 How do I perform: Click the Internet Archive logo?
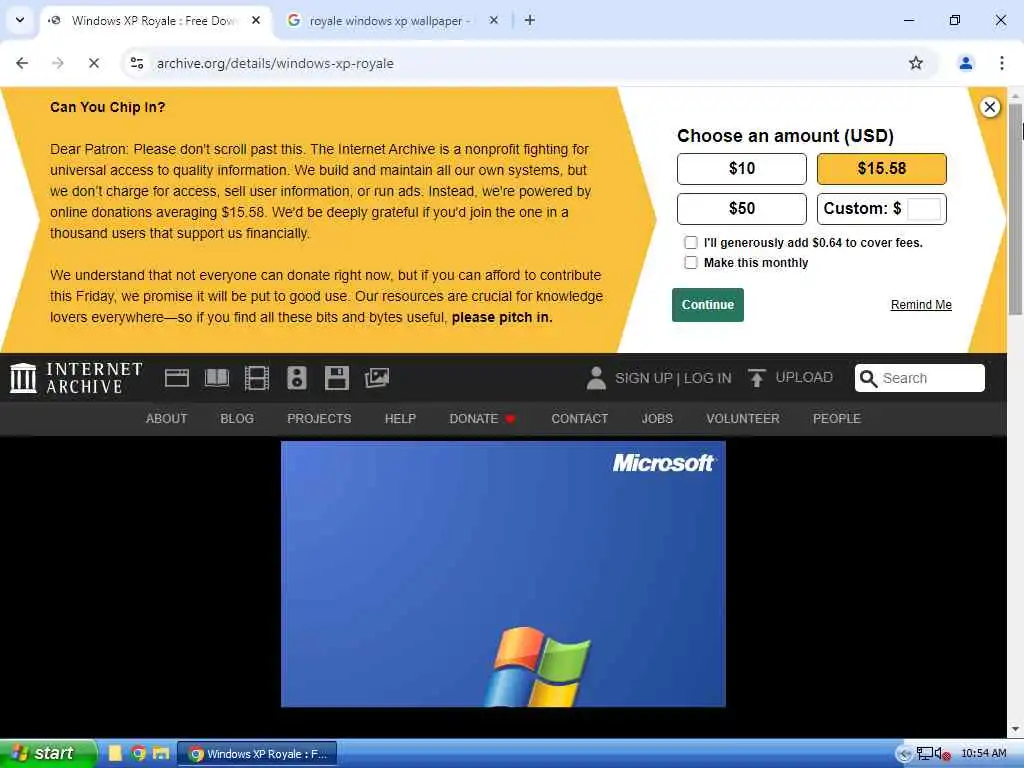click(76, 378)
